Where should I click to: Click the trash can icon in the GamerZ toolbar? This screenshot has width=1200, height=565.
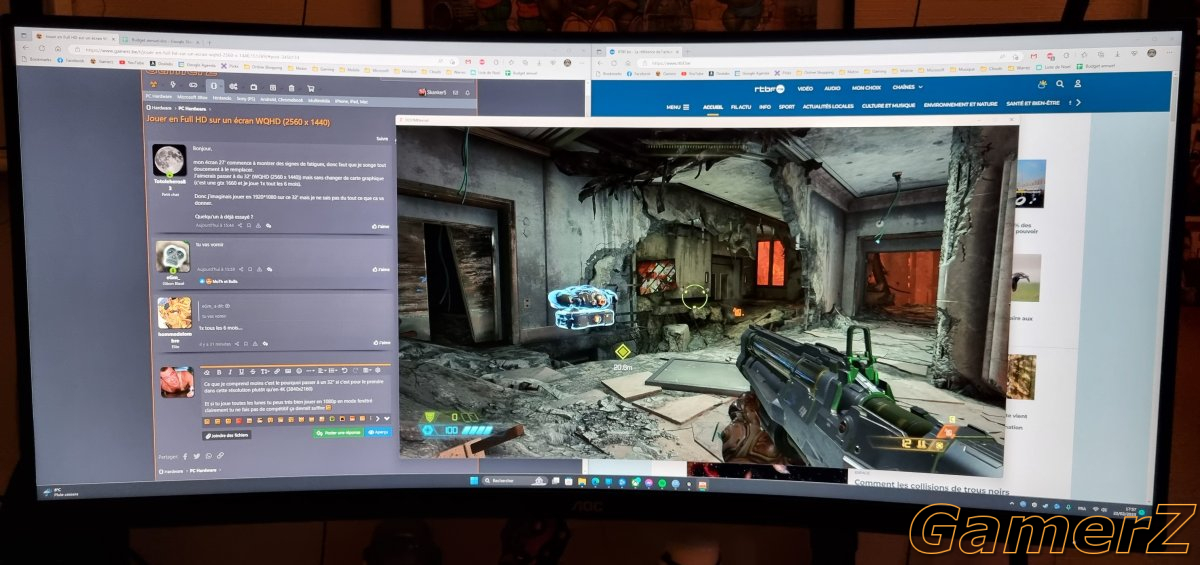[292, 87]
